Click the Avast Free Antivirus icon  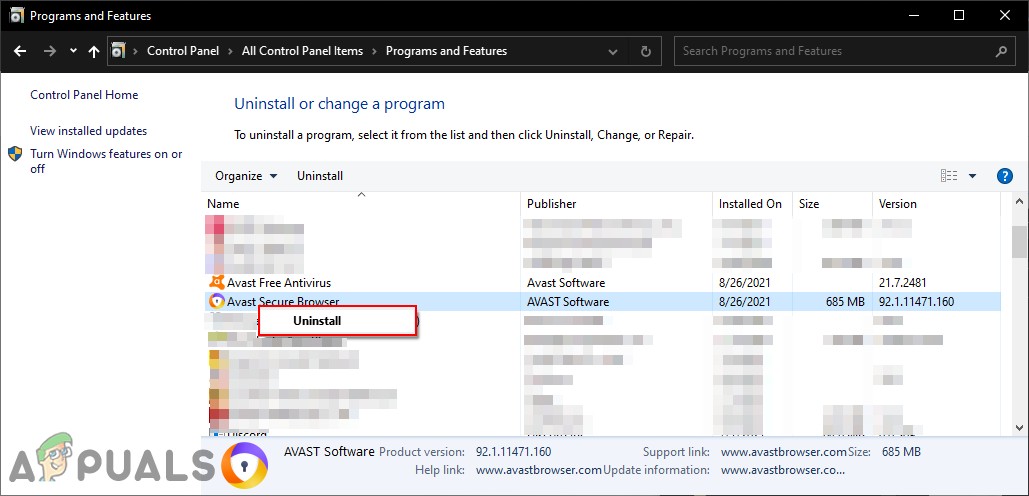click(x=216, y=283)
